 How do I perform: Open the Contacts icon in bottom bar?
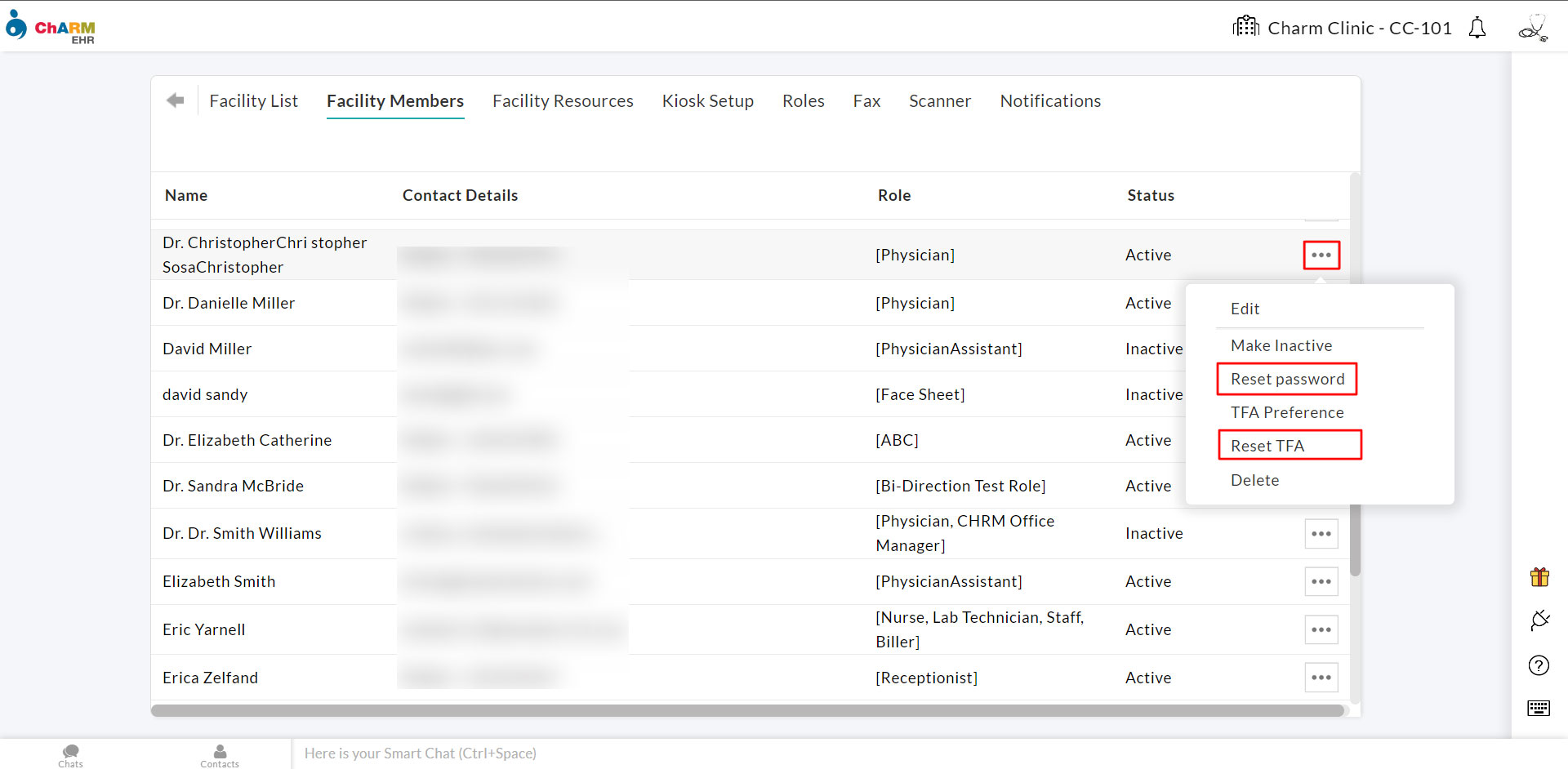220,754
